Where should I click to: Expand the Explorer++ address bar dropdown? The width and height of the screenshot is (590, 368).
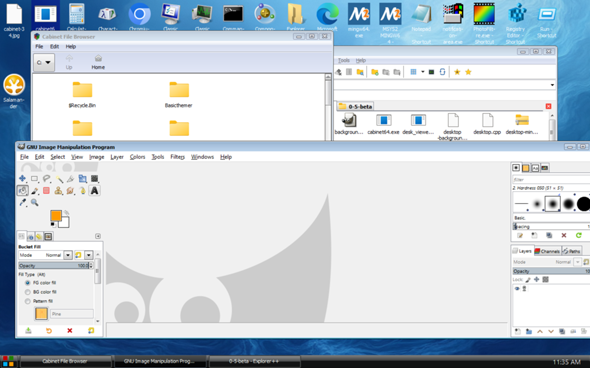coord(552,85)
